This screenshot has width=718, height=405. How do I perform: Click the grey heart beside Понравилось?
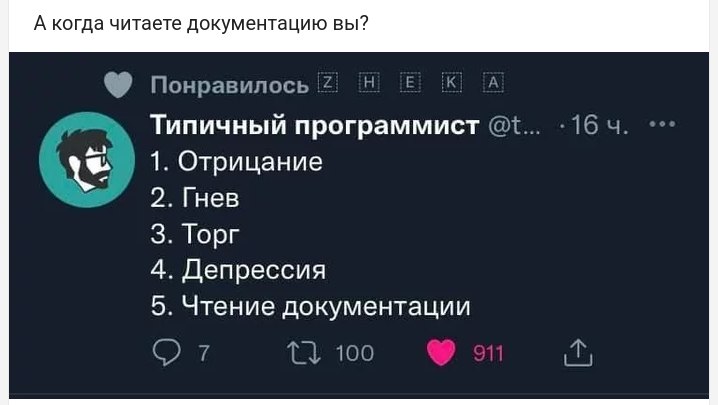coord(119,87)
